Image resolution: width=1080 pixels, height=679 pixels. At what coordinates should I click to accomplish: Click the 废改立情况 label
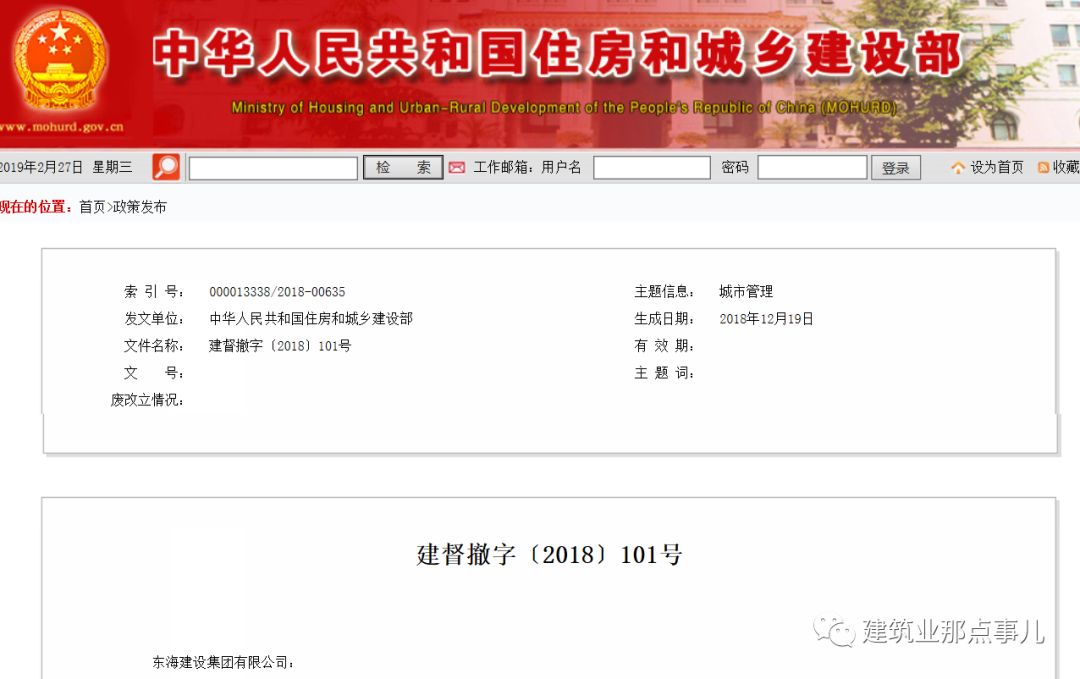tap(147, 400)
